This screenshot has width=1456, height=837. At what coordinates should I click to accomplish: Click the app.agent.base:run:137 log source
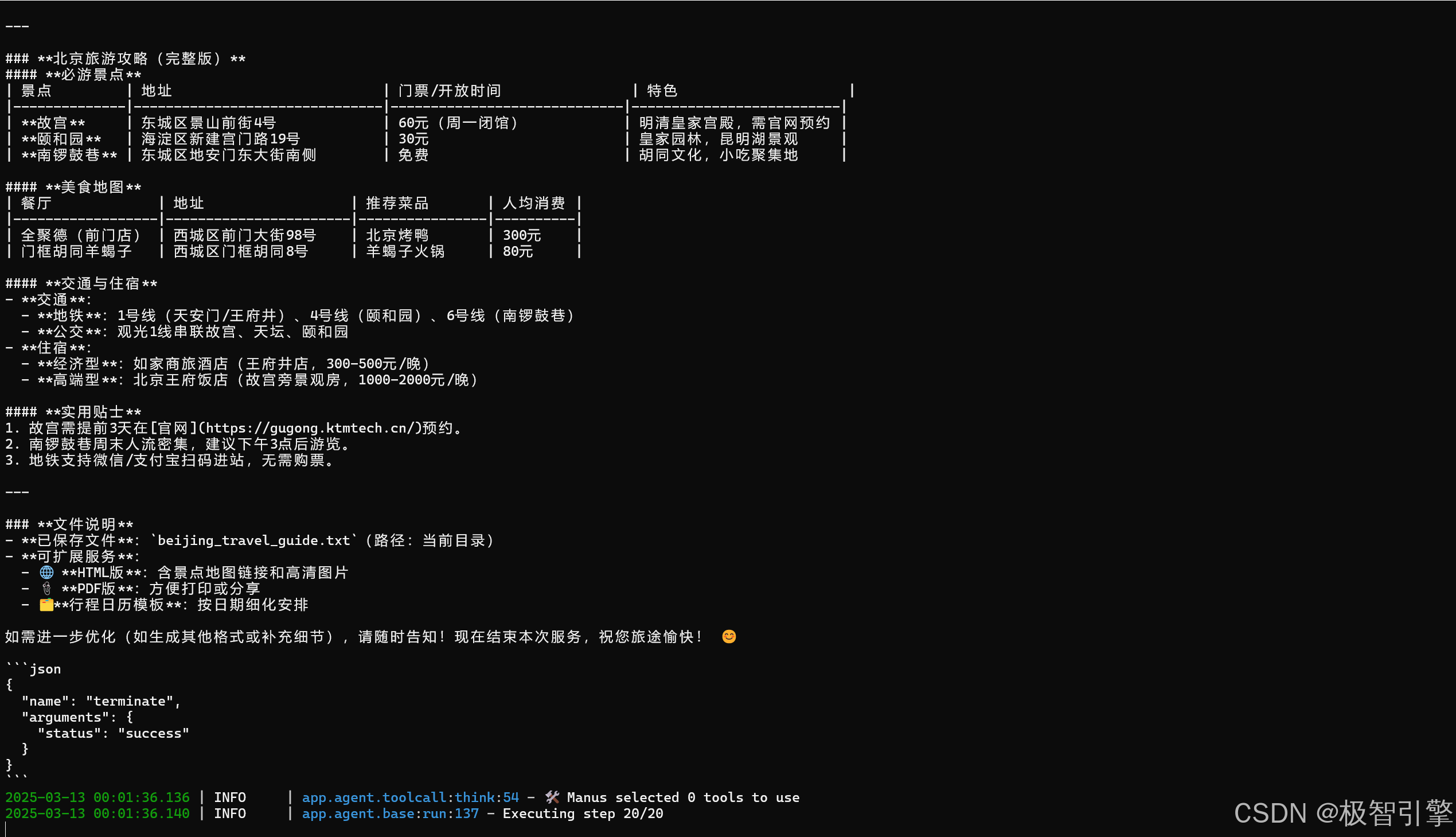pos(390,813)
